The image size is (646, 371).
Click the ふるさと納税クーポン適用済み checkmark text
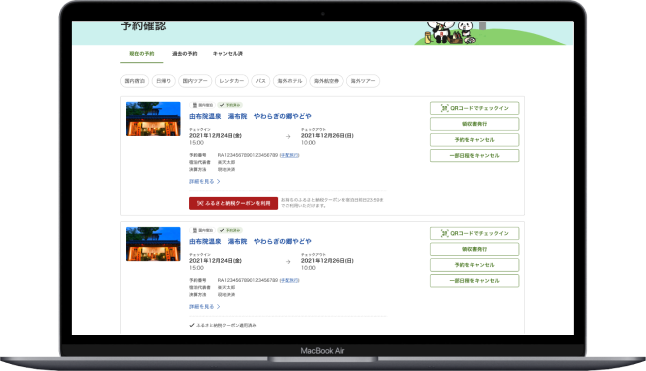222,325
